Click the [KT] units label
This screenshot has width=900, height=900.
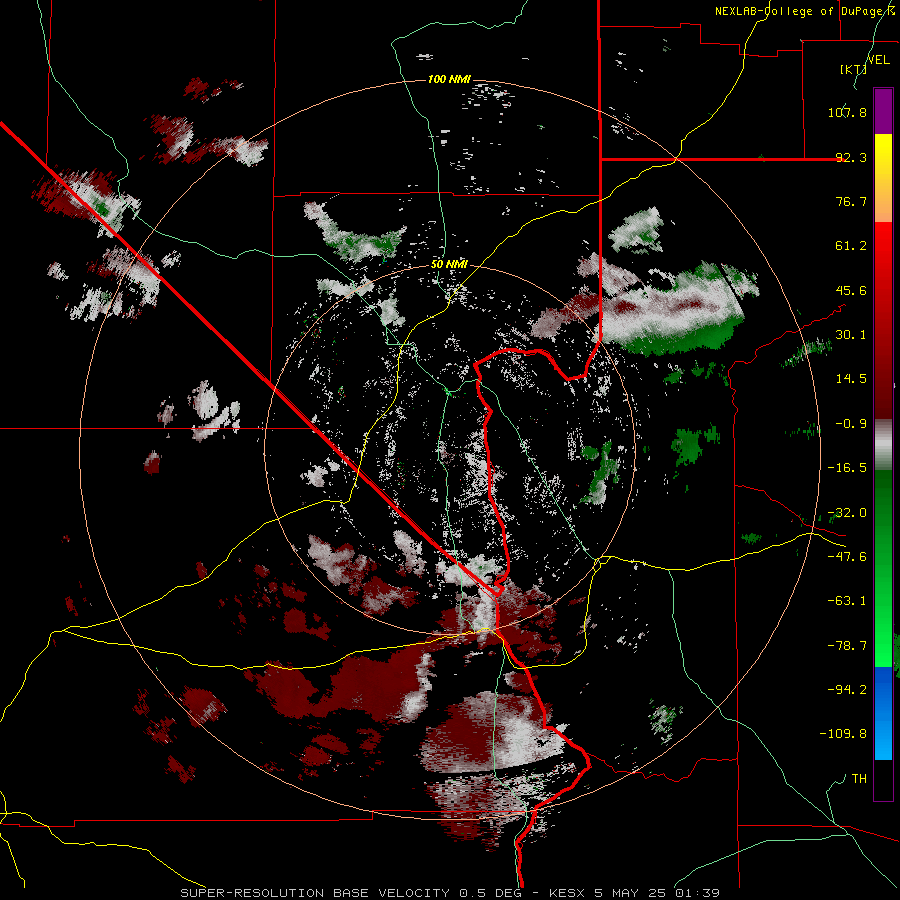click(853, 69)
